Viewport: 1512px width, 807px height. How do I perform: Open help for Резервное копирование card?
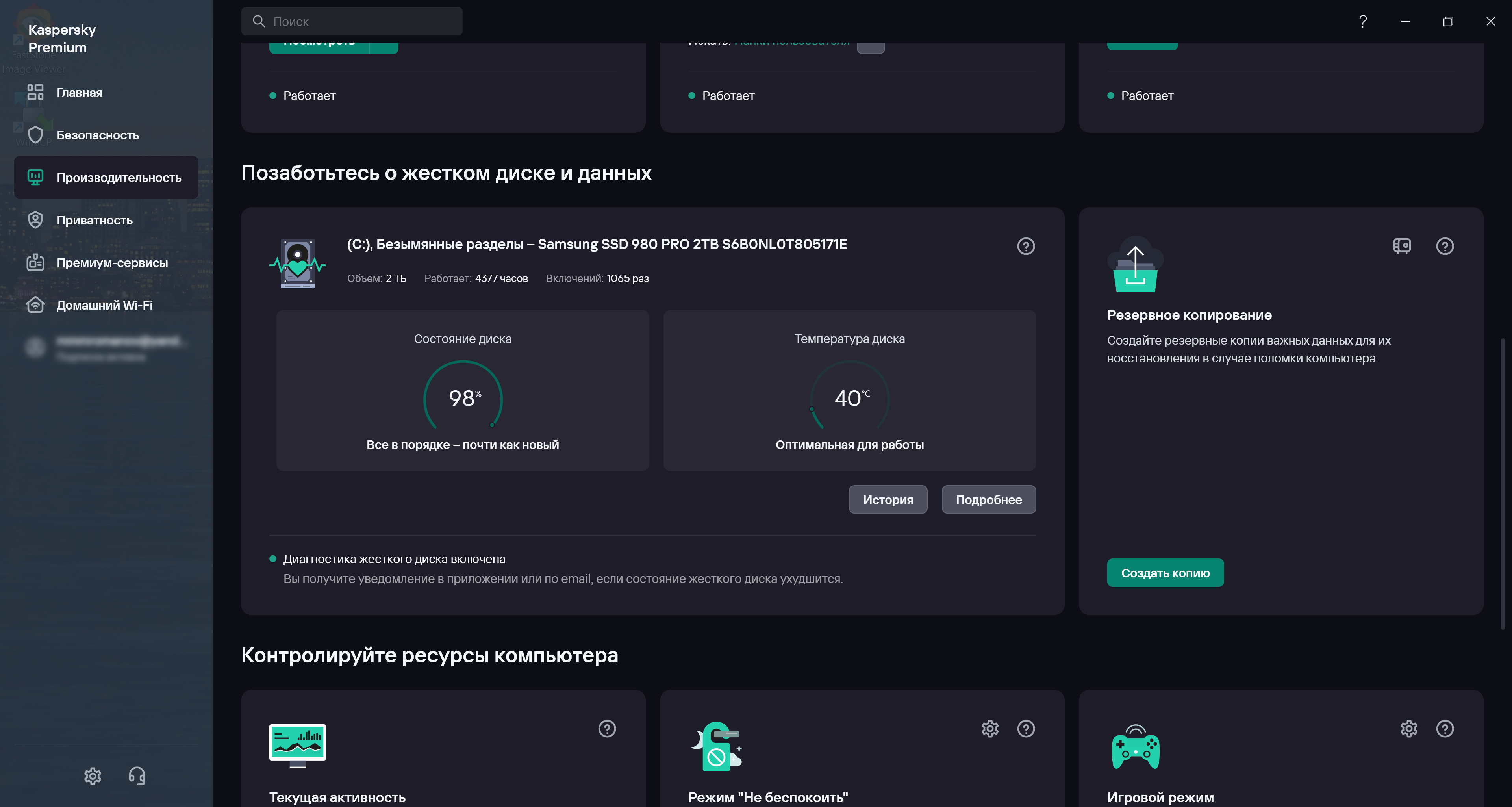(1445, 246)
